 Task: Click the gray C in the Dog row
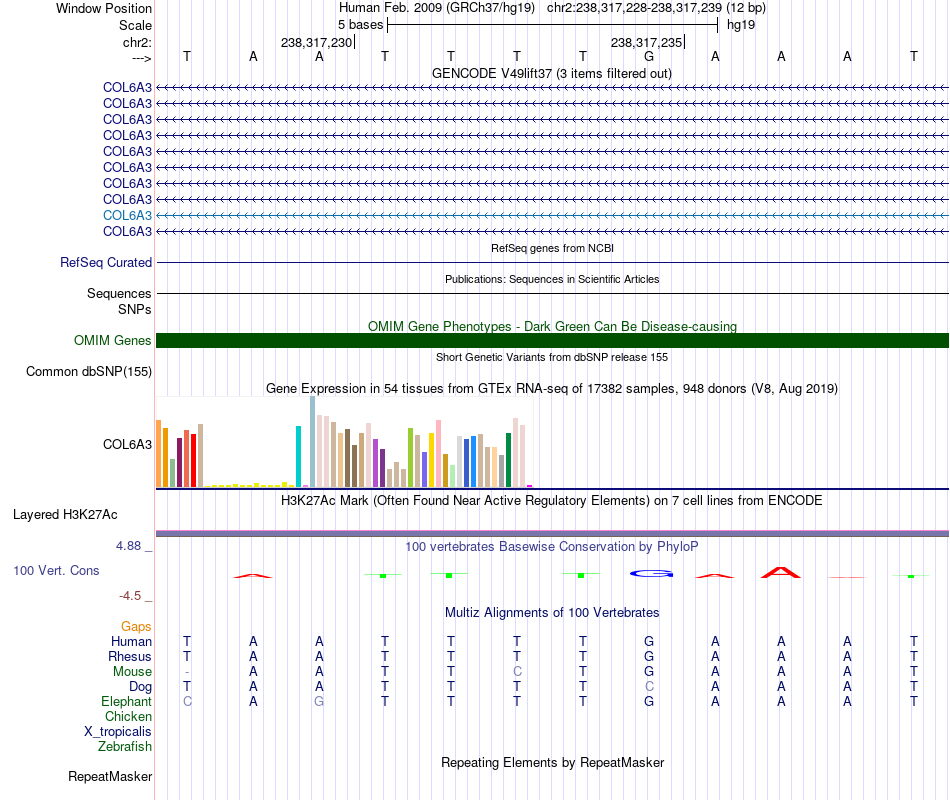(649, 686)
